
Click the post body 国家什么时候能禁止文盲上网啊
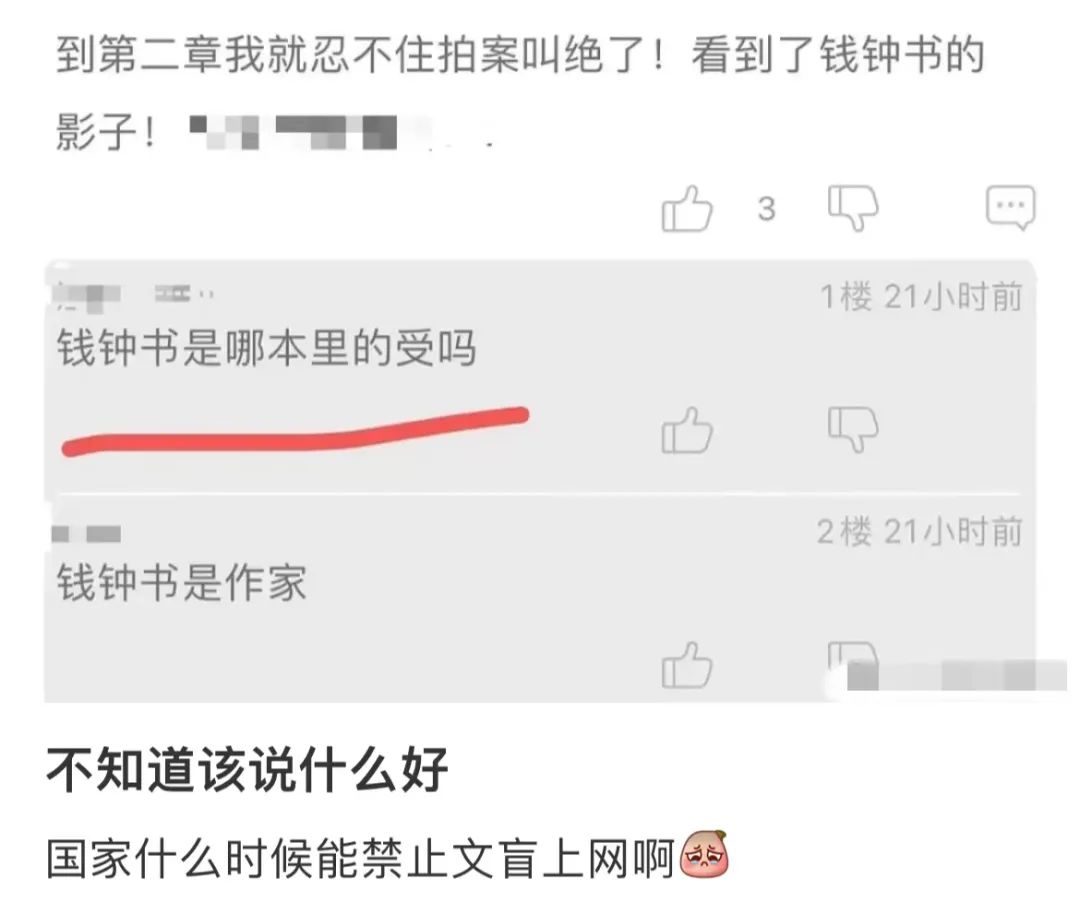point(360,859)
